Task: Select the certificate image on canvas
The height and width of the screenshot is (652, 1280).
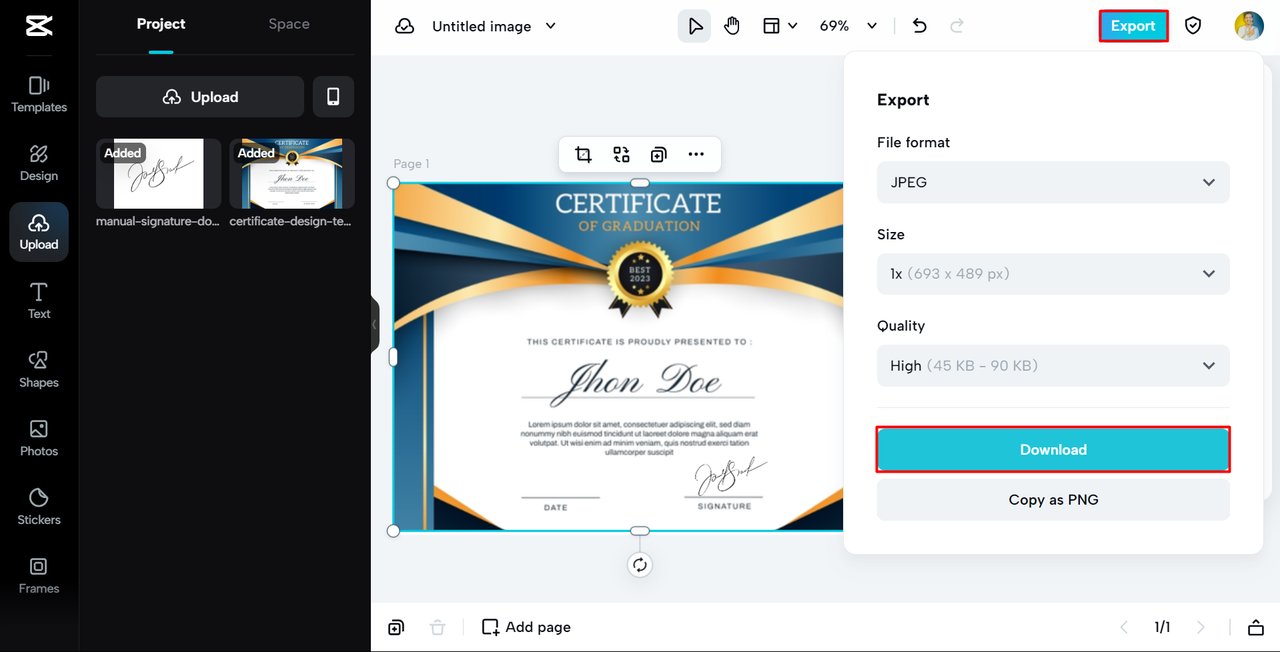Action: tap(618, 357)
